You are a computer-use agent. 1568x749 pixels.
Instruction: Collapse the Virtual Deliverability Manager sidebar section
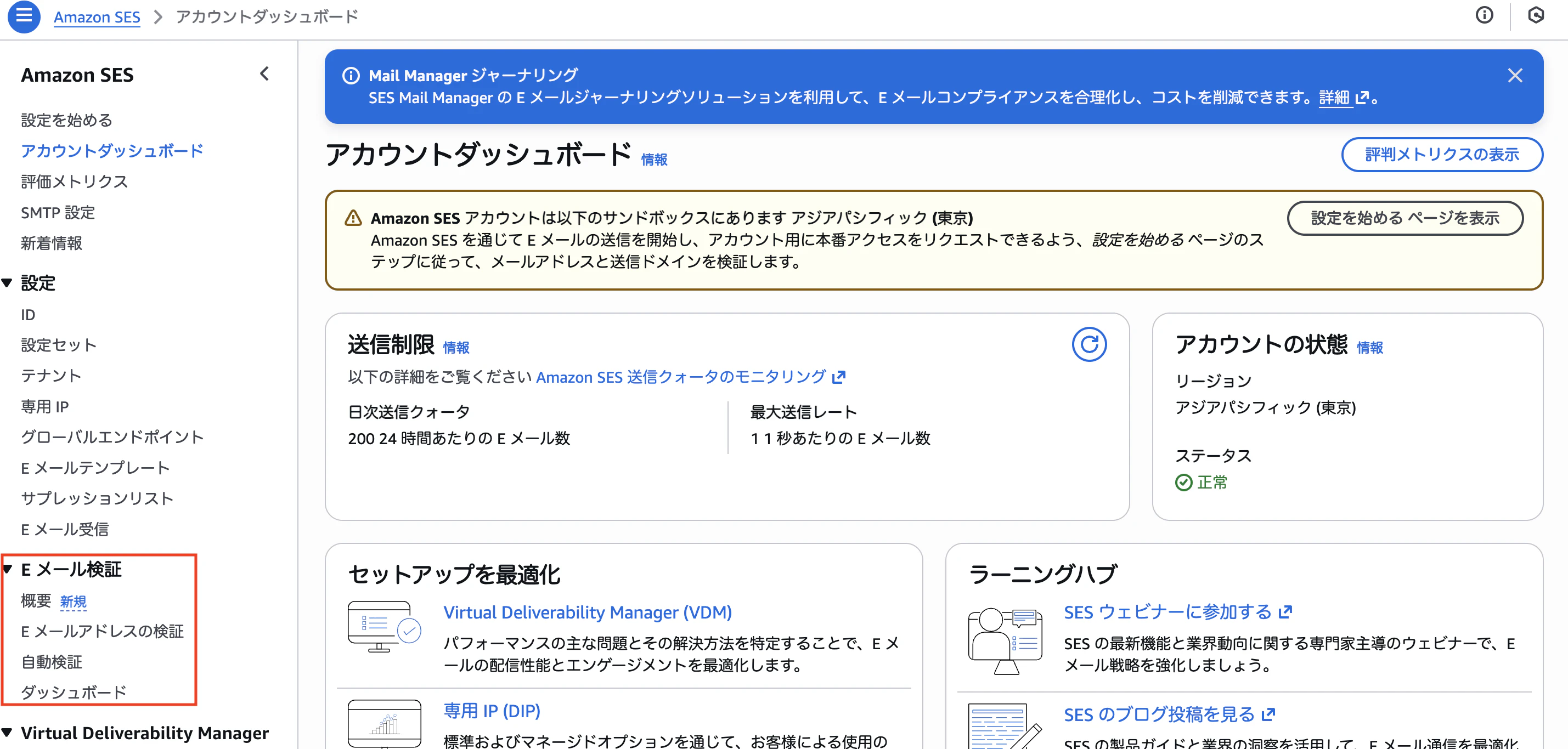(x=7, y=733)
